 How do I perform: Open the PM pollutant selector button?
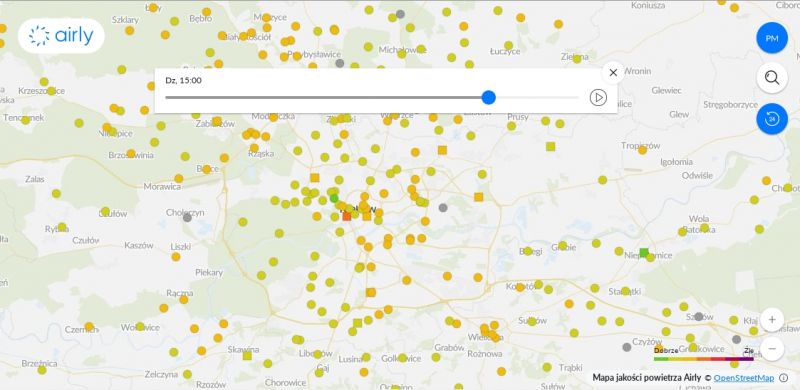[772, 38]
